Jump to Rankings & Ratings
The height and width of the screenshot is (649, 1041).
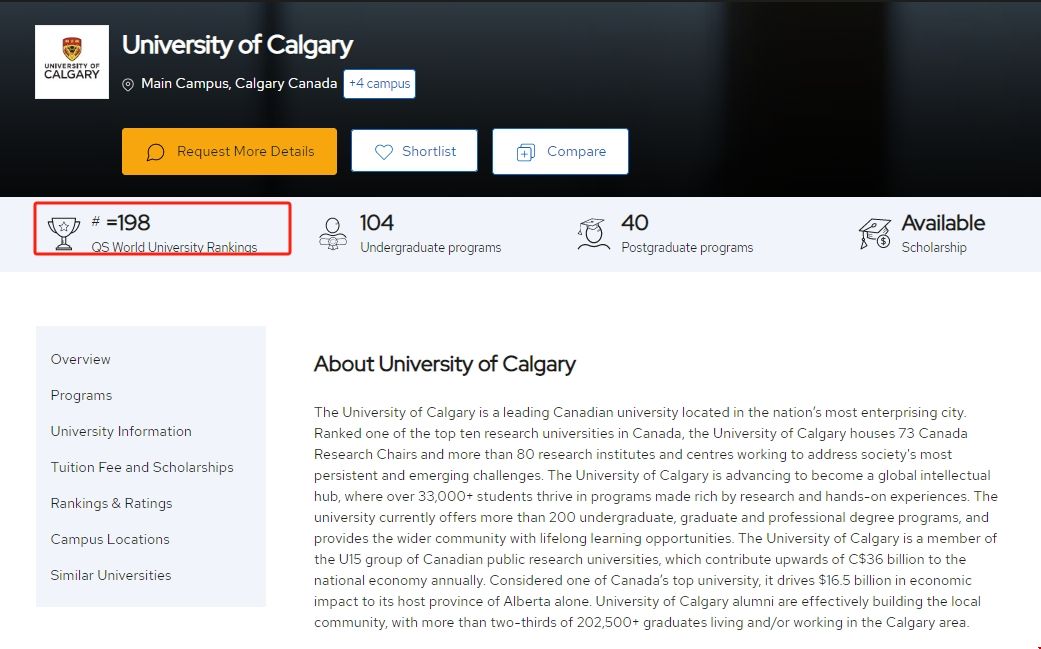point(111,503)
